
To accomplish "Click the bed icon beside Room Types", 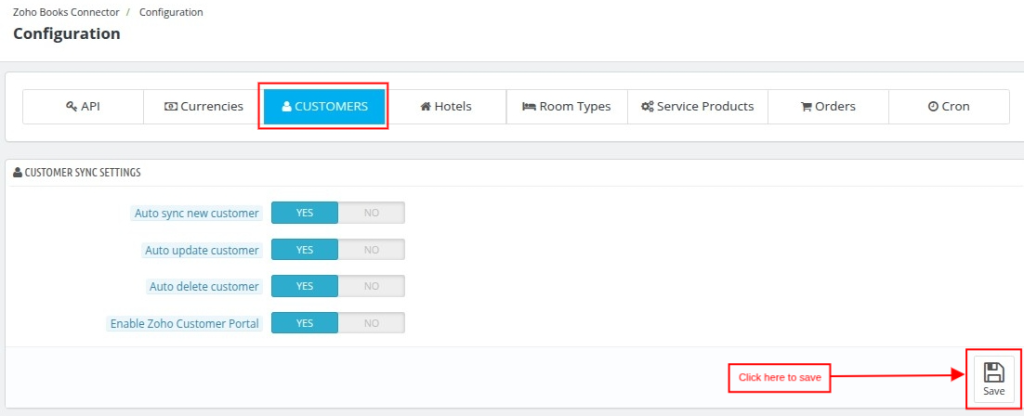I will (x=529, y=106).
